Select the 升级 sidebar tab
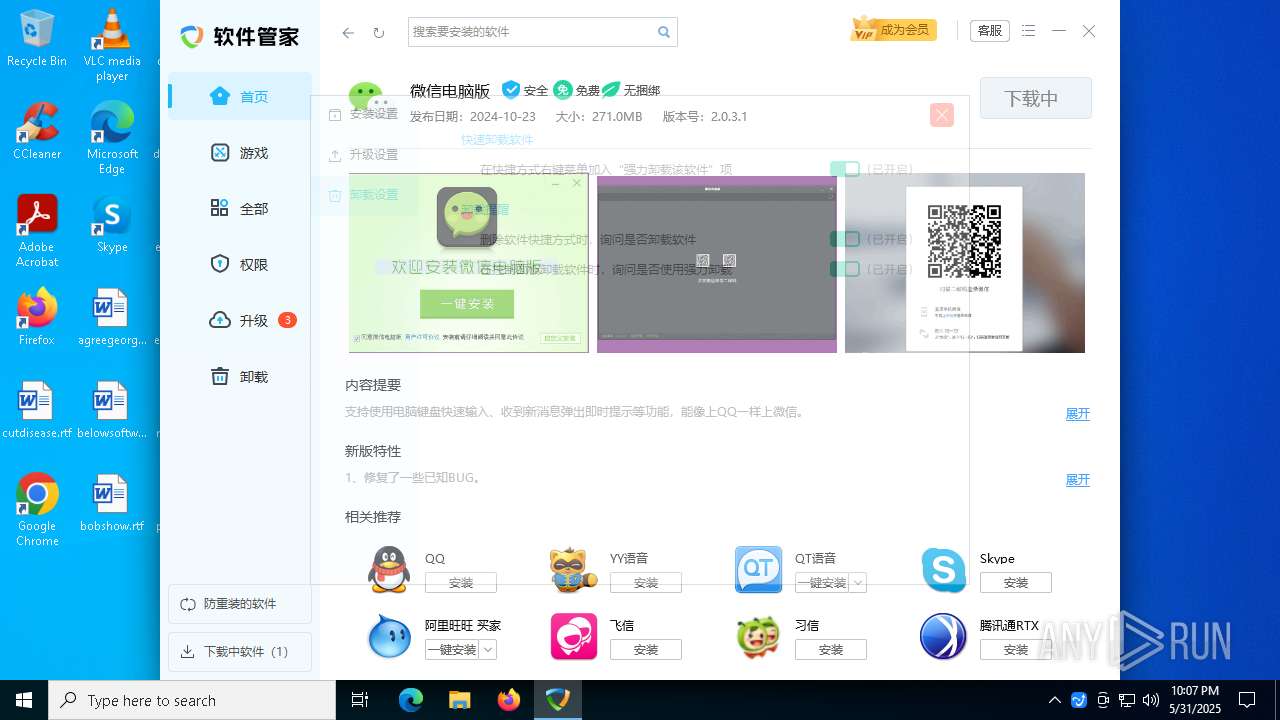The height and width of the screenshot is (720, 1280). [240, 321]
